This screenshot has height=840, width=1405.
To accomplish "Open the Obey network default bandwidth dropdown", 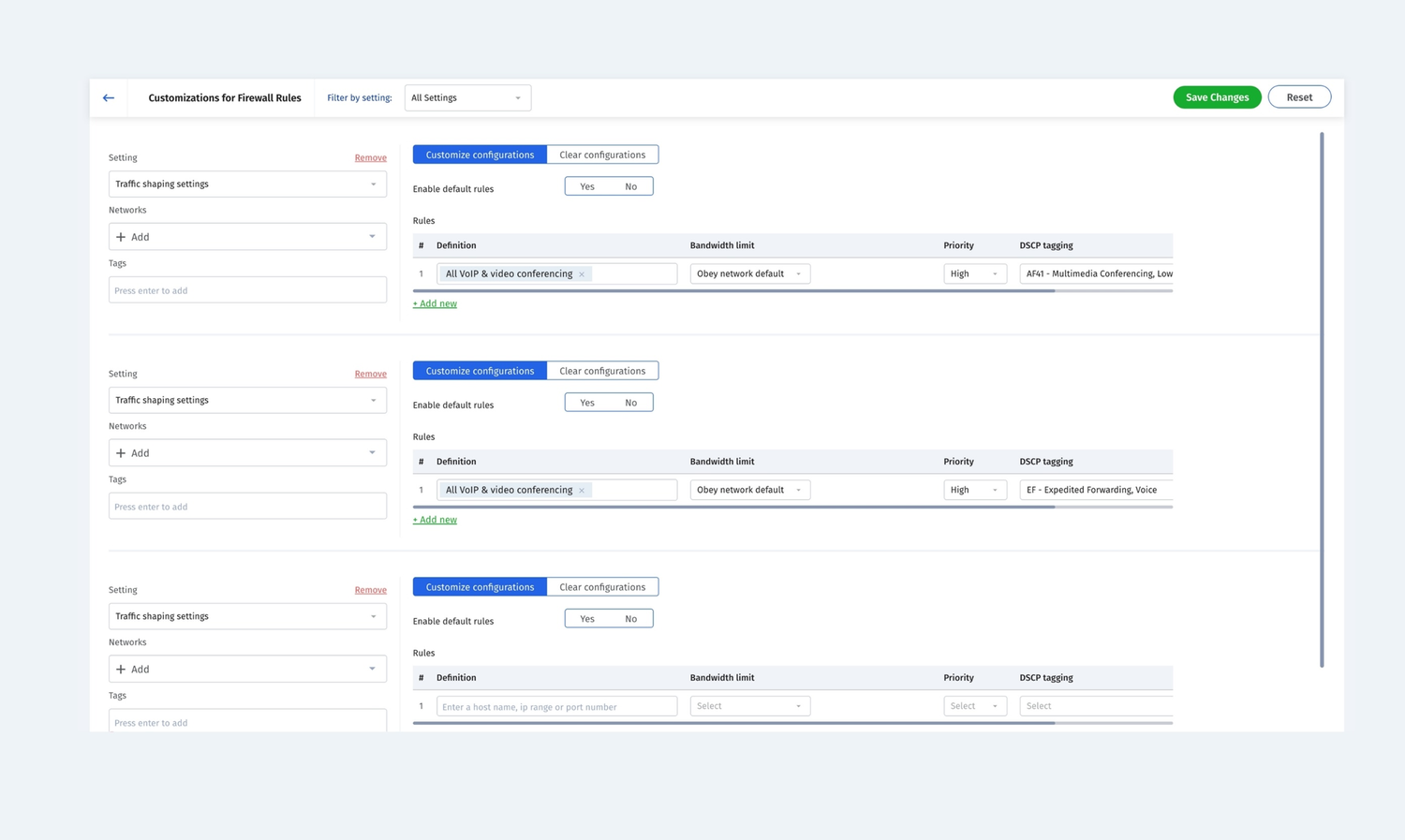I will [x=749, y=273].
